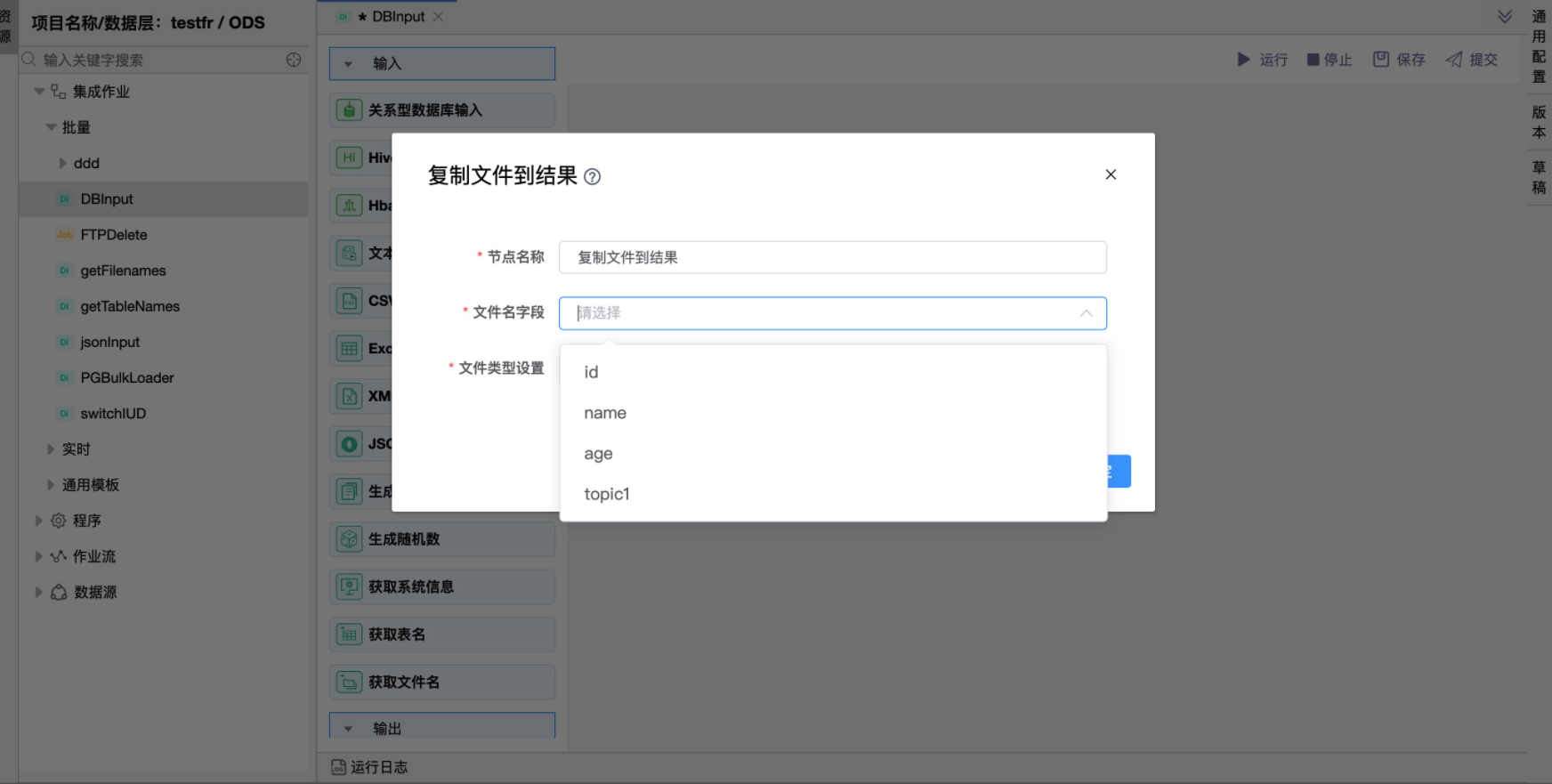Click the 运行日志 icon in the bottom bar
The width and height of the screenshot is (1552, 784).
coord(339,767)
